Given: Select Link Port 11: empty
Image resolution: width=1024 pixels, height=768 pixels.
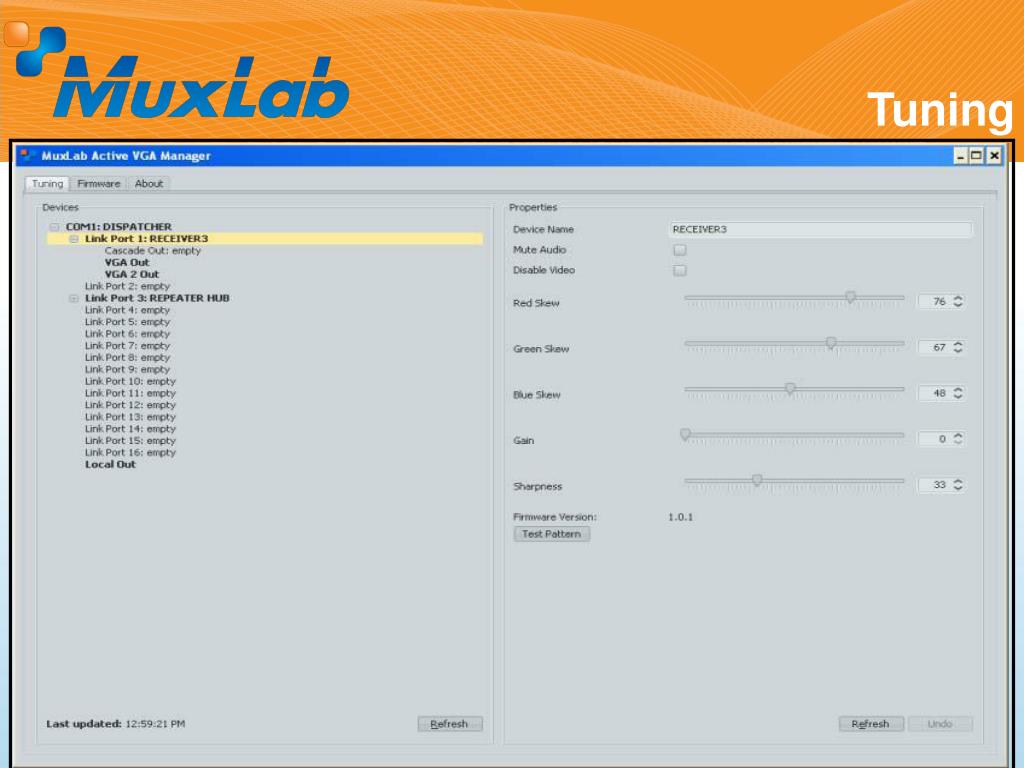Looking at the screenshot, I should [131, 393].
